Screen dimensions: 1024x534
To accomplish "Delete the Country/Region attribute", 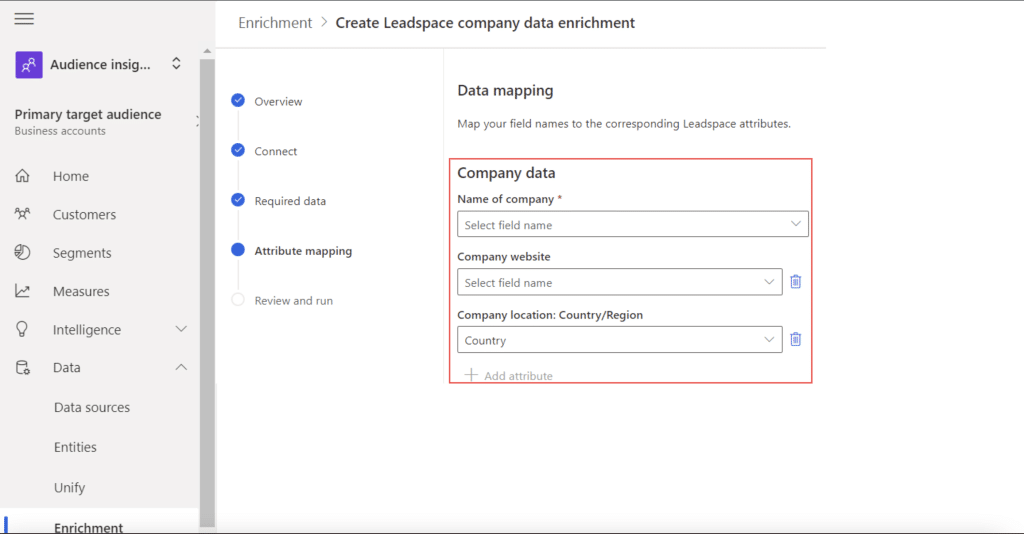I will (x=795, y=339).
